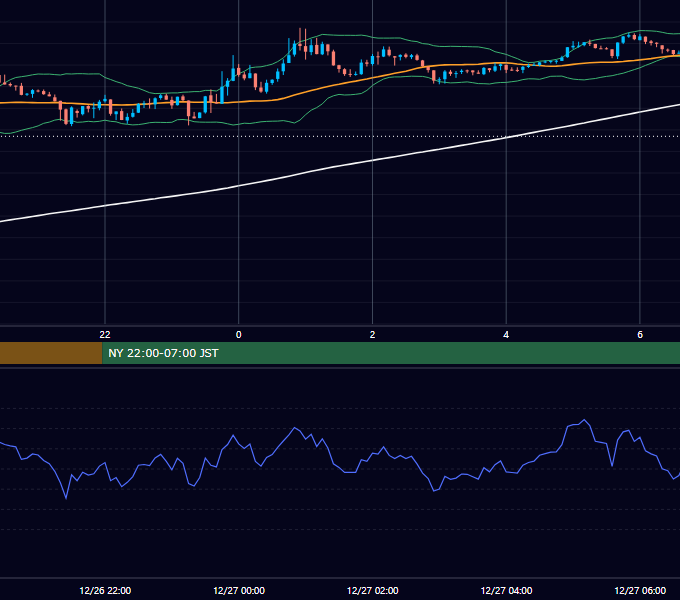Click the 12/27 00:00 date label
The width and height of the screenshot is (680, 600).
[239, 590]
